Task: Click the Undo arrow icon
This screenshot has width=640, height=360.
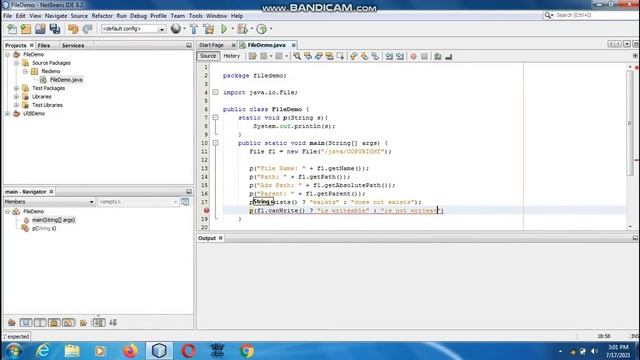Action: (x=73, y=29)
